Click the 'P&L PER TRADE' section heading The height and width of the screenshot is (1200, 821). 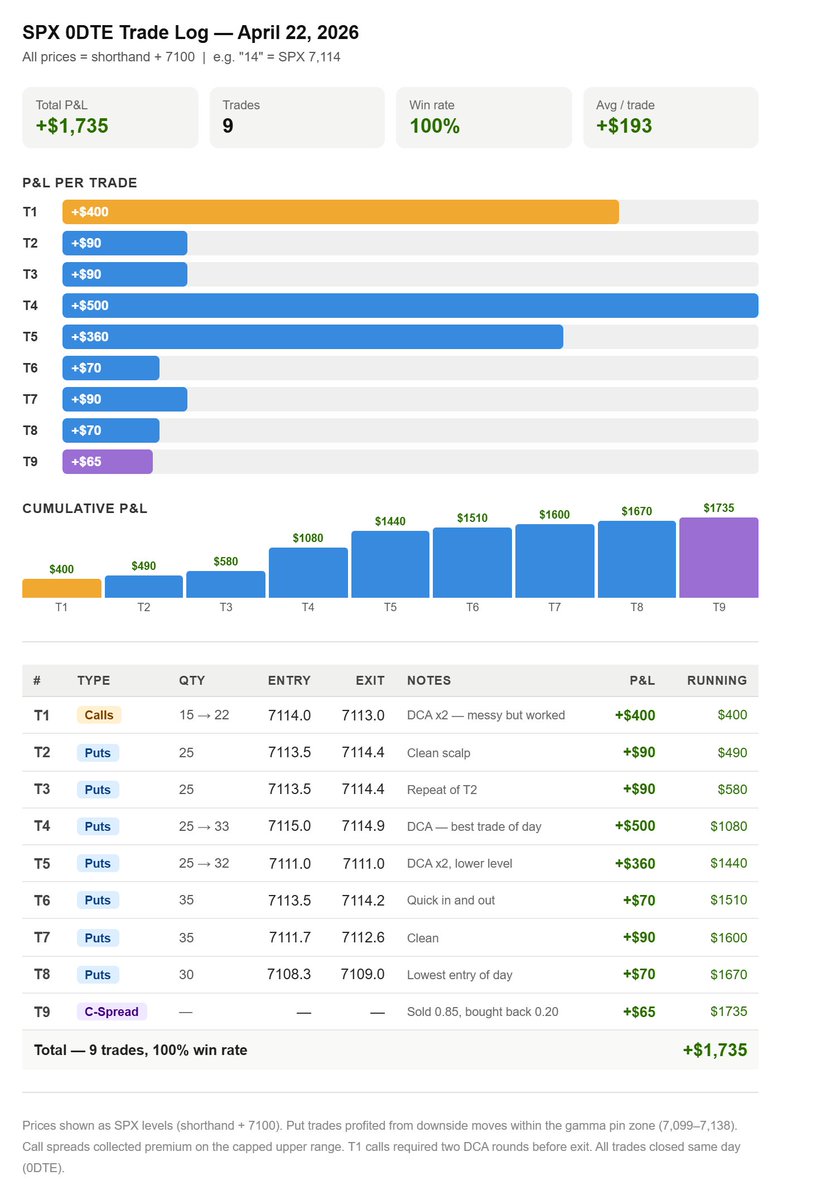(80, 183)
